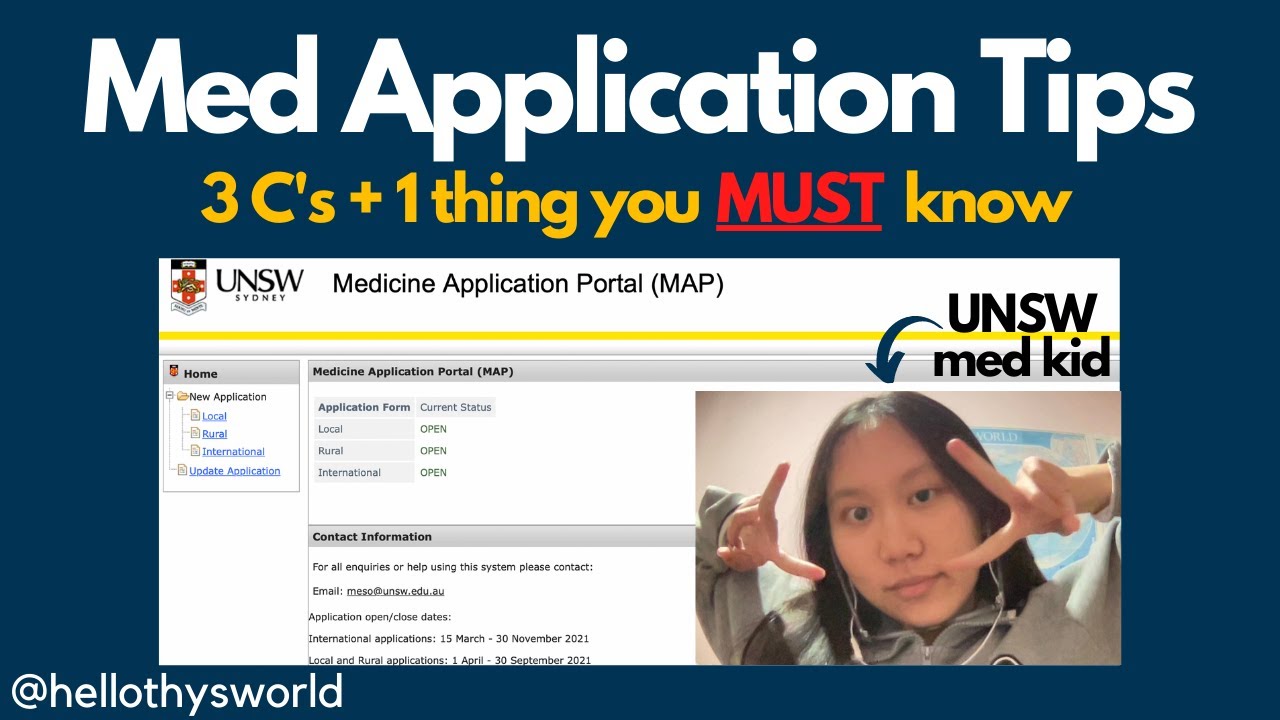Click the OPEN status for International
1280x720 pixels.
tap(433, 472)
